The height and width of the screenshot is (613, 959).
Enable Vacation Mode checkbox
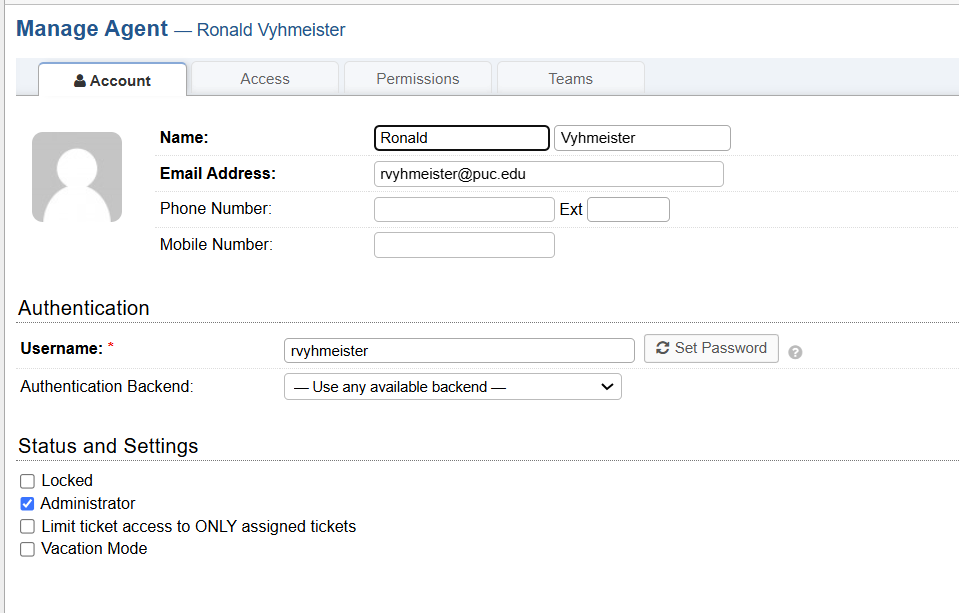coord(28,549)
